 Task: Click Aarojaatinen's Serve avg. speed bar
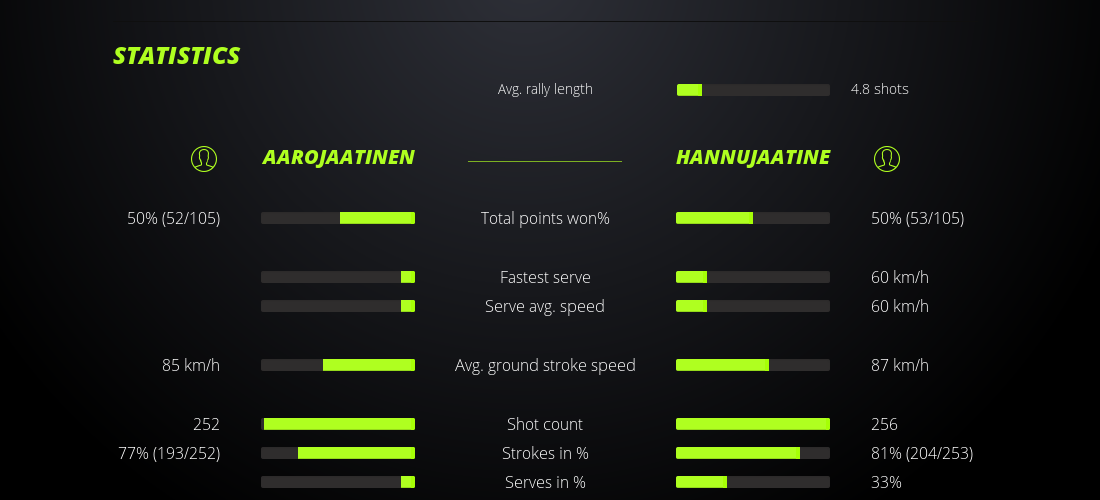[338, 306]
